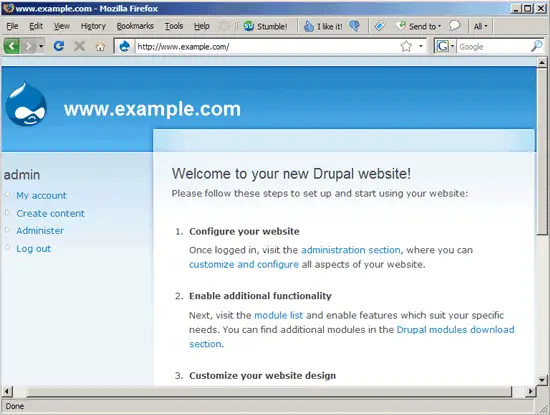Open the All topics dropdown

pyautogui.click(x=481, y=26)
